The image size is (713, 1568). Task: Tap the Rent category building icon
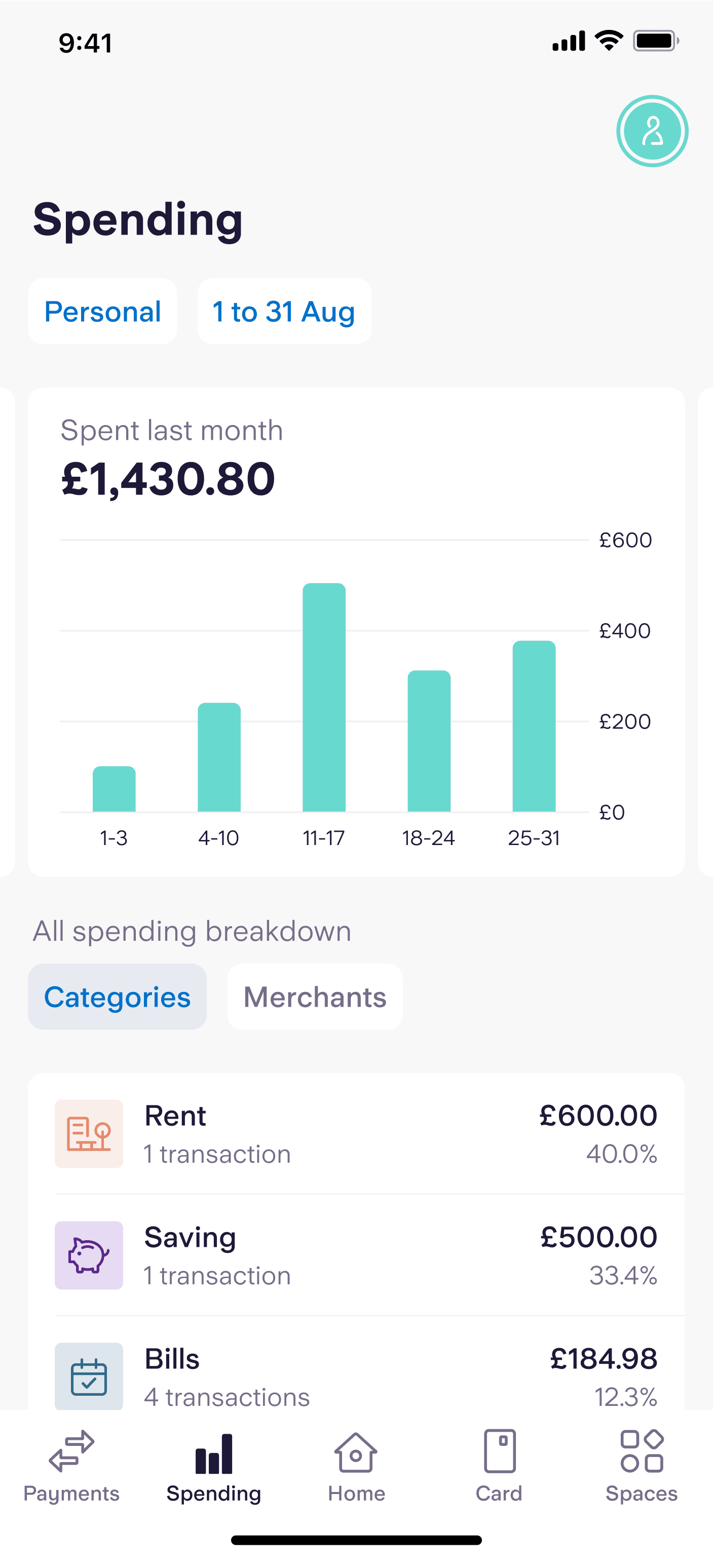point(89,1133)
